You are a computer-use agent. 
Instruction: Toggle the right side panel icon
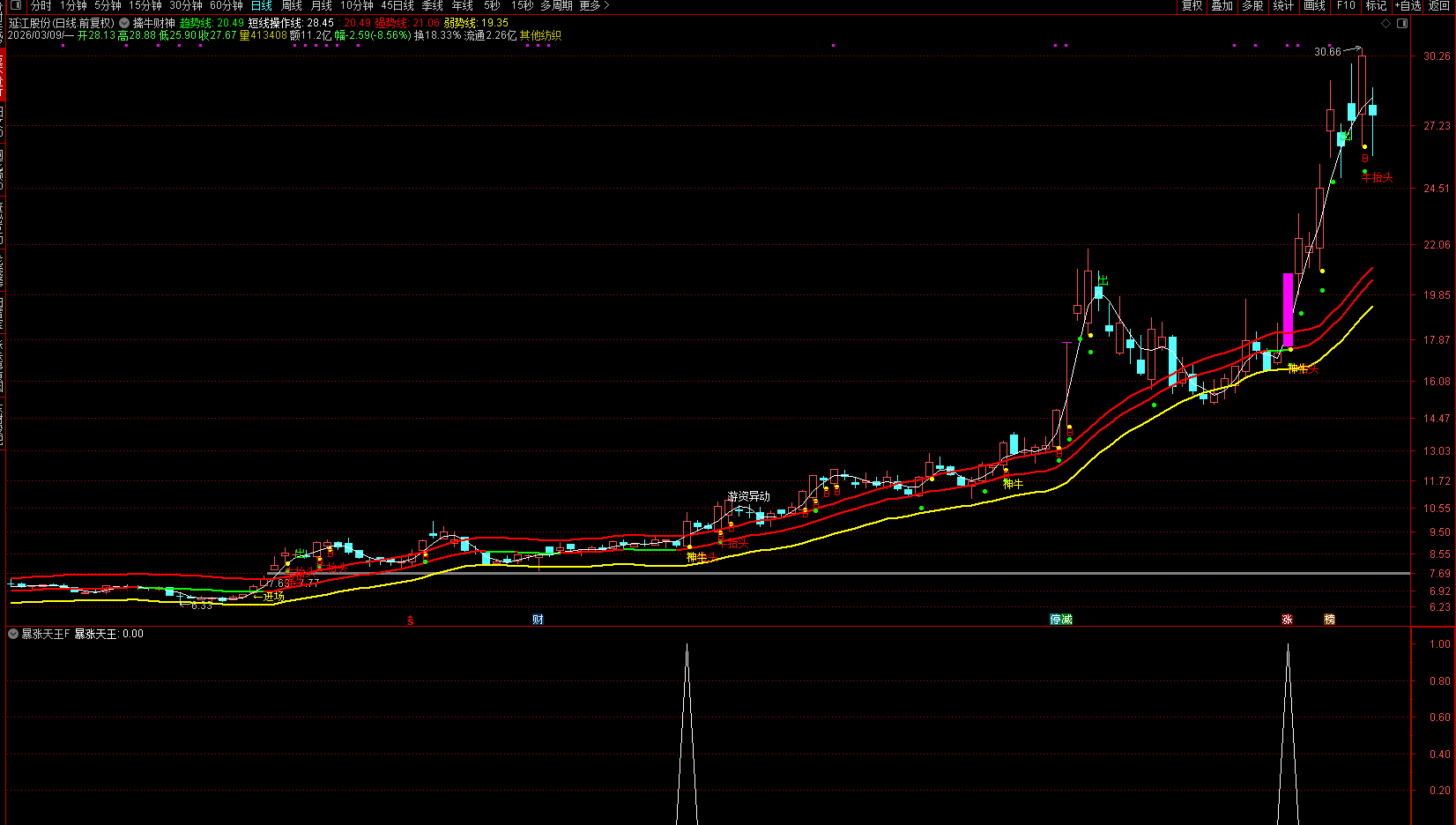click(1402, 23)
